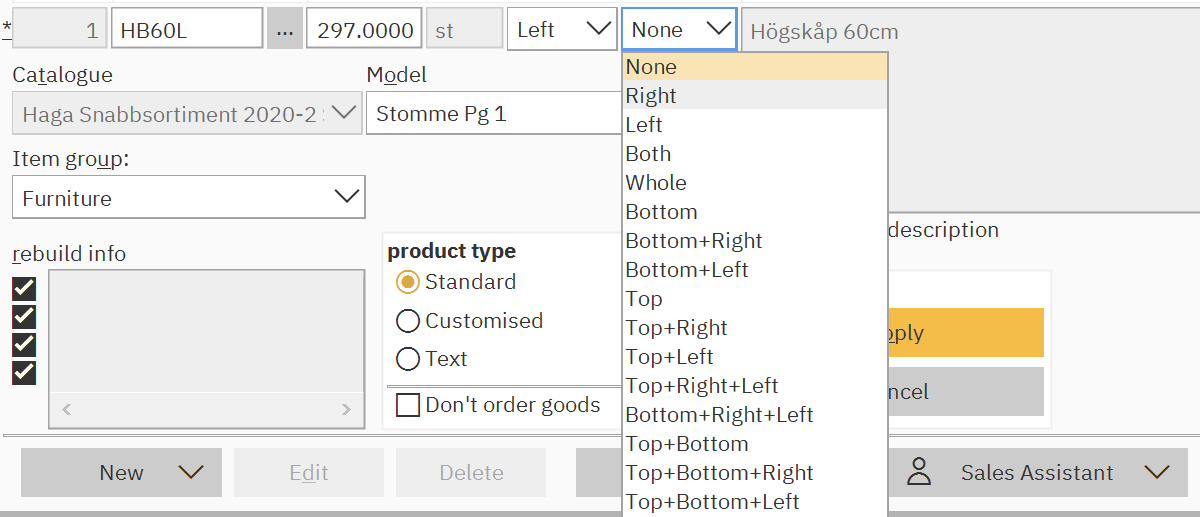
Task: Click the Sales Assistant person icon
Action: point(919,473)
